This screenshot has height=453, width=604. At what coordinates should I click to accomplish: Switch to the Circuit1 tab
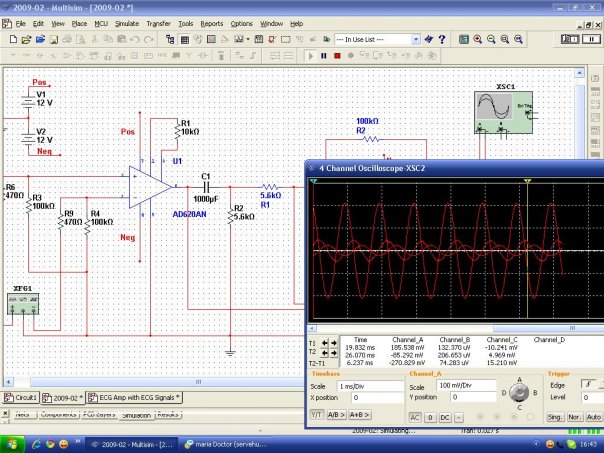pyautogui.click(x=21, y=398)
